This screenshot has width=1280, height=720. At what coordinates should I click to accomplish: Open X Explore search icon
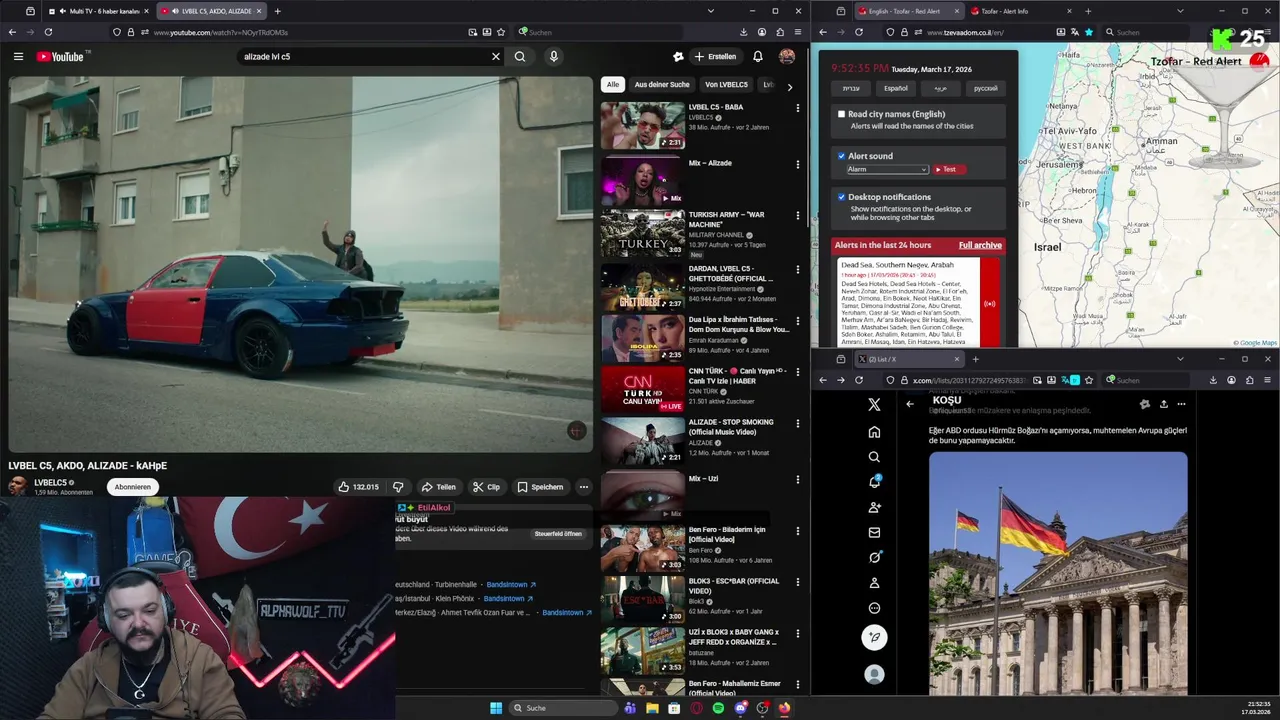[x=874, y=457]
